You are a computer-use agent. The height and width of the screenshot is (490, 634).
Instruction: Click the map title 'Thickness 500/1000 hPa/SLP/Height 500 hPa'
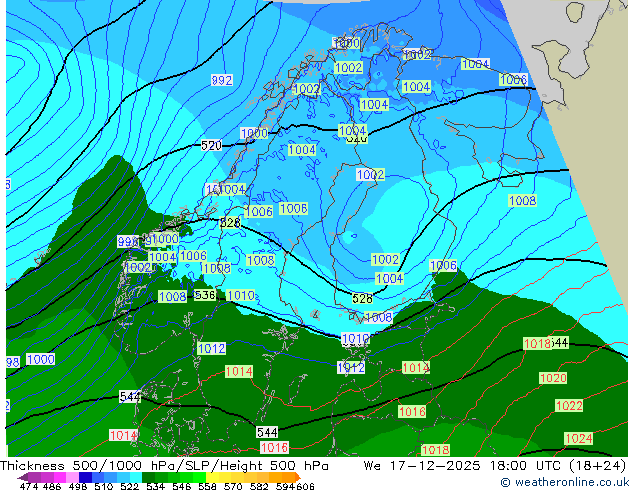[x=164, y=466]
